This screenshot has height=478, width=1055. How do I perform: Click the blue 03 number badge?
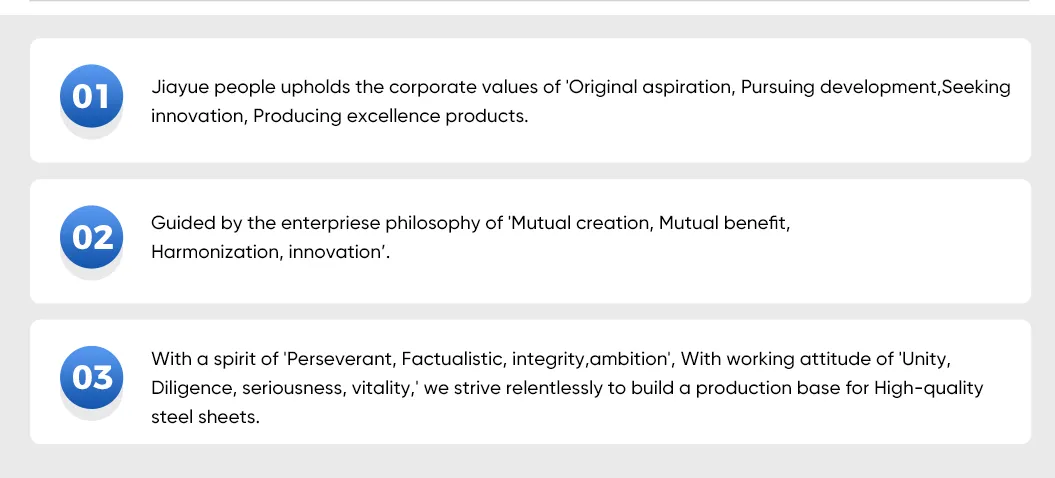92,378
